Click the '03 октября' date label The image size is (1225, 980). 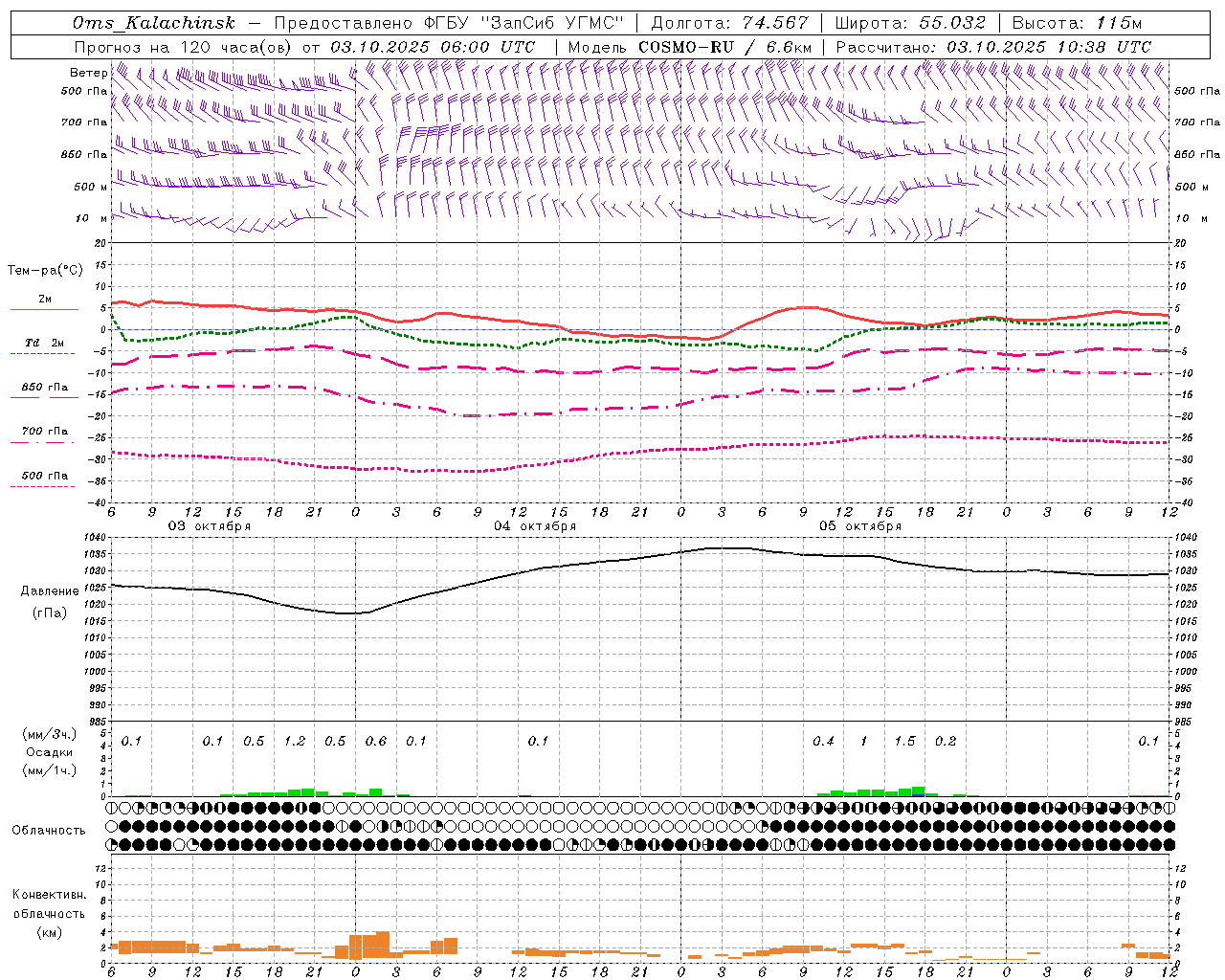(210, 526)
